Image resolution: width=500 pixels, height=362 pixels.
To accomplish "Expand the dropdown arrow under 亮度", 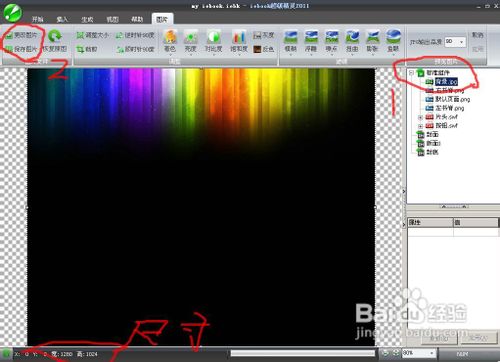I will (191, 54).
